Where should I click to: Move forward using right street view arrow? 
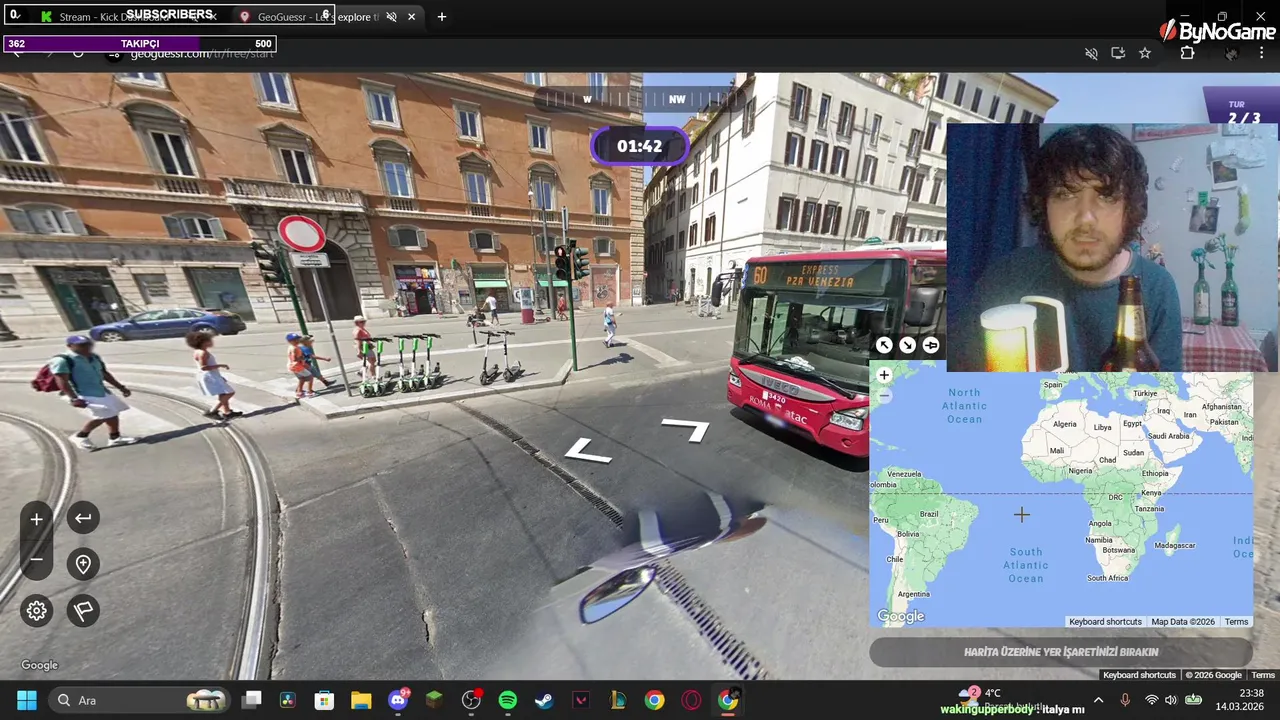(686, 429)
